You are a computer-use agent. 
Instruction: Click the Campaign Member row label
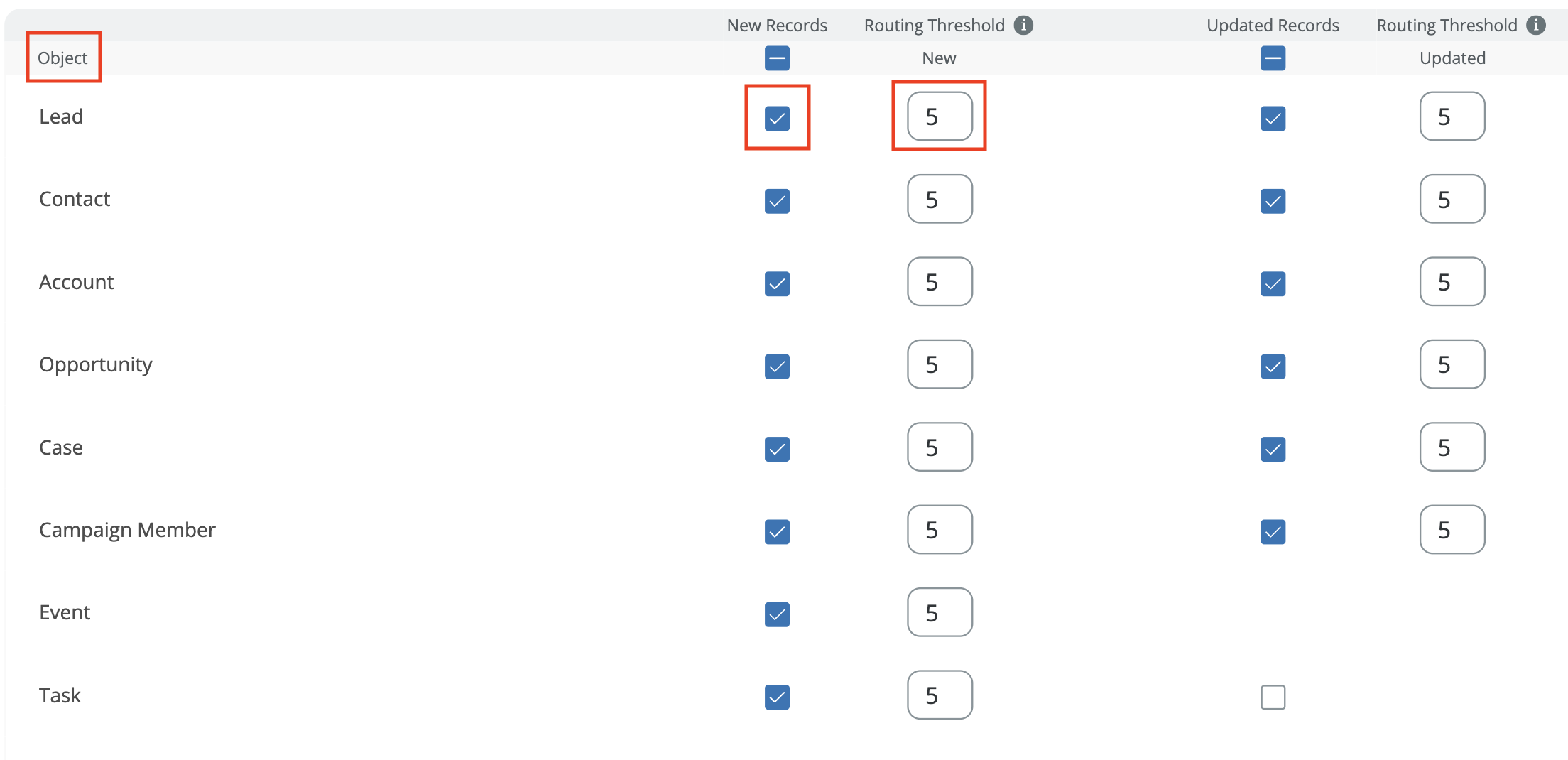pyautogui.click(x=127, y=530)
